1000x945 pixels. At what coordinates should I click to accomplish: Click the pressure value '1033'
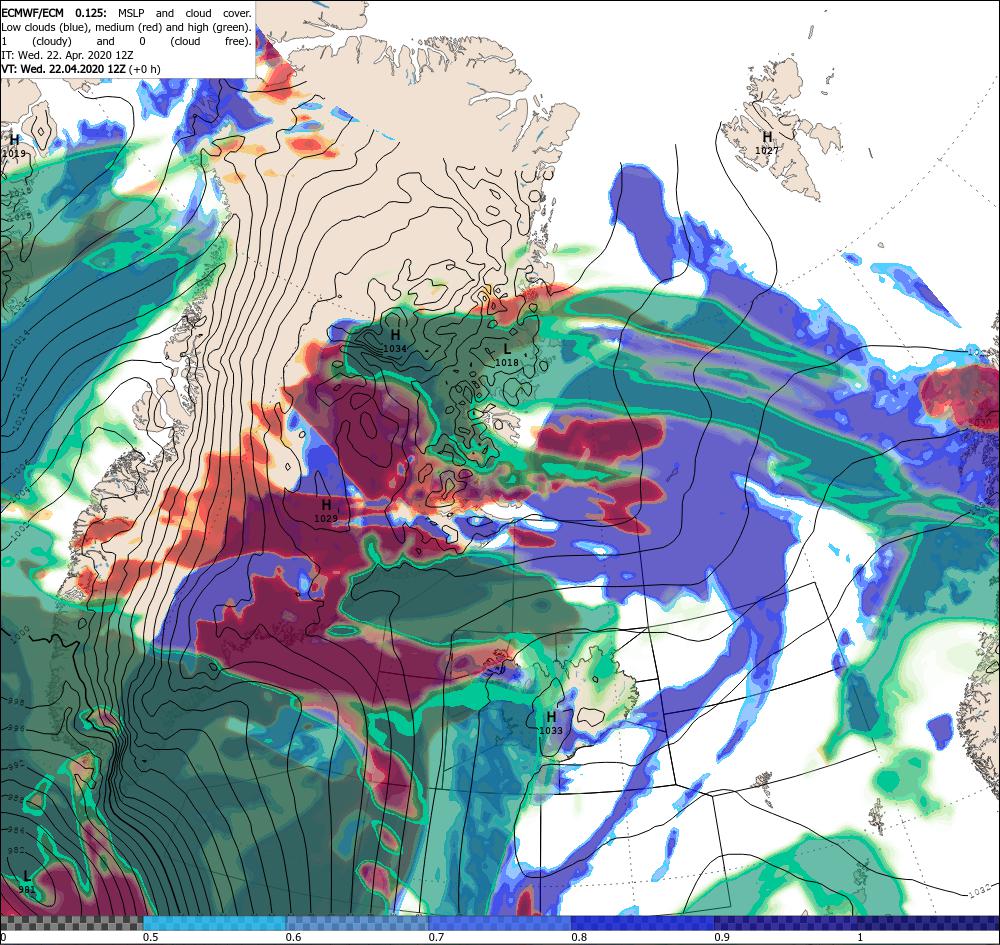coord(551,731)
